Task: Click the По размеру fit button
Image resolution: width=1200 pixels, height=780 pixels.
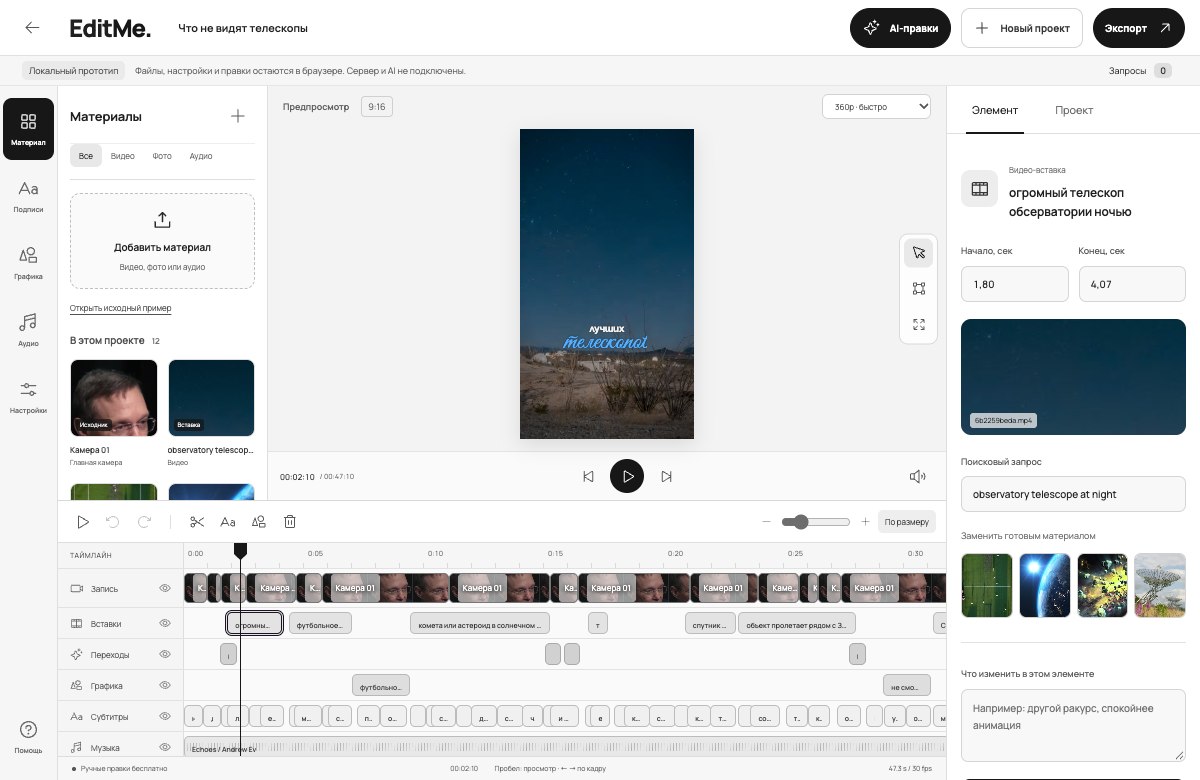Action: [x=907, y=522]
